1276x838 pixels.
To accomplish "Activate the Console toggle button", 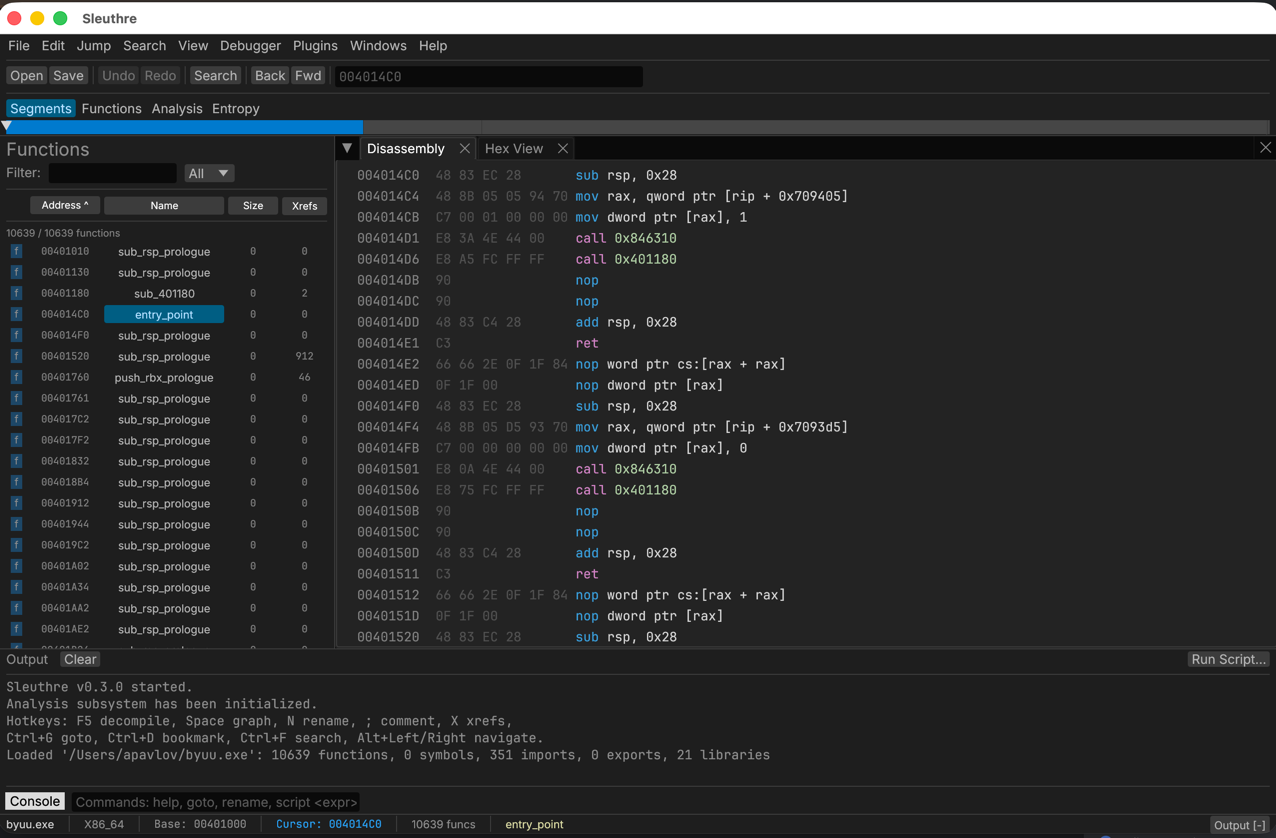I will click(35, 801).
